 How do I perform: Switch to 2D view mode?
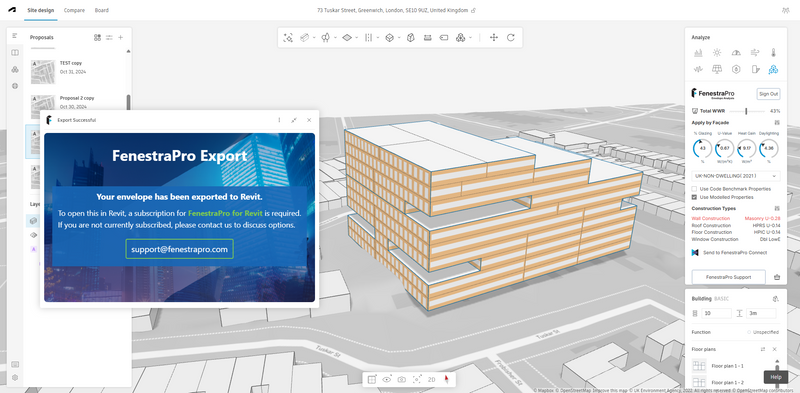click(431, 379)
